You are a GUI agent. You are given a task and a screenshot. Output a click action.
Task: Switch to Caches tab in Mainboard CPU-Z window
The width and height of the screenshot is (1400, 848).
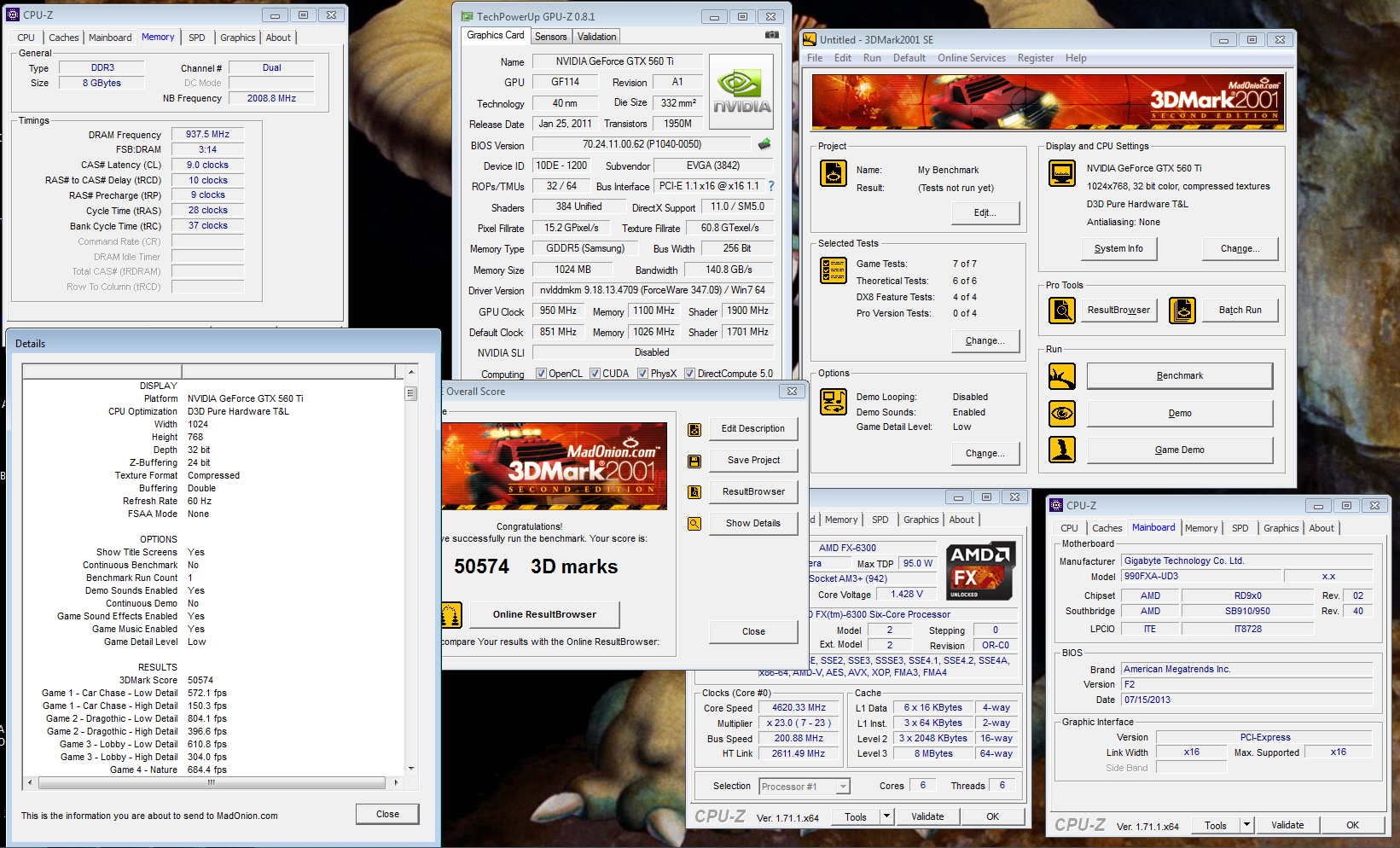click(1107, 528)
